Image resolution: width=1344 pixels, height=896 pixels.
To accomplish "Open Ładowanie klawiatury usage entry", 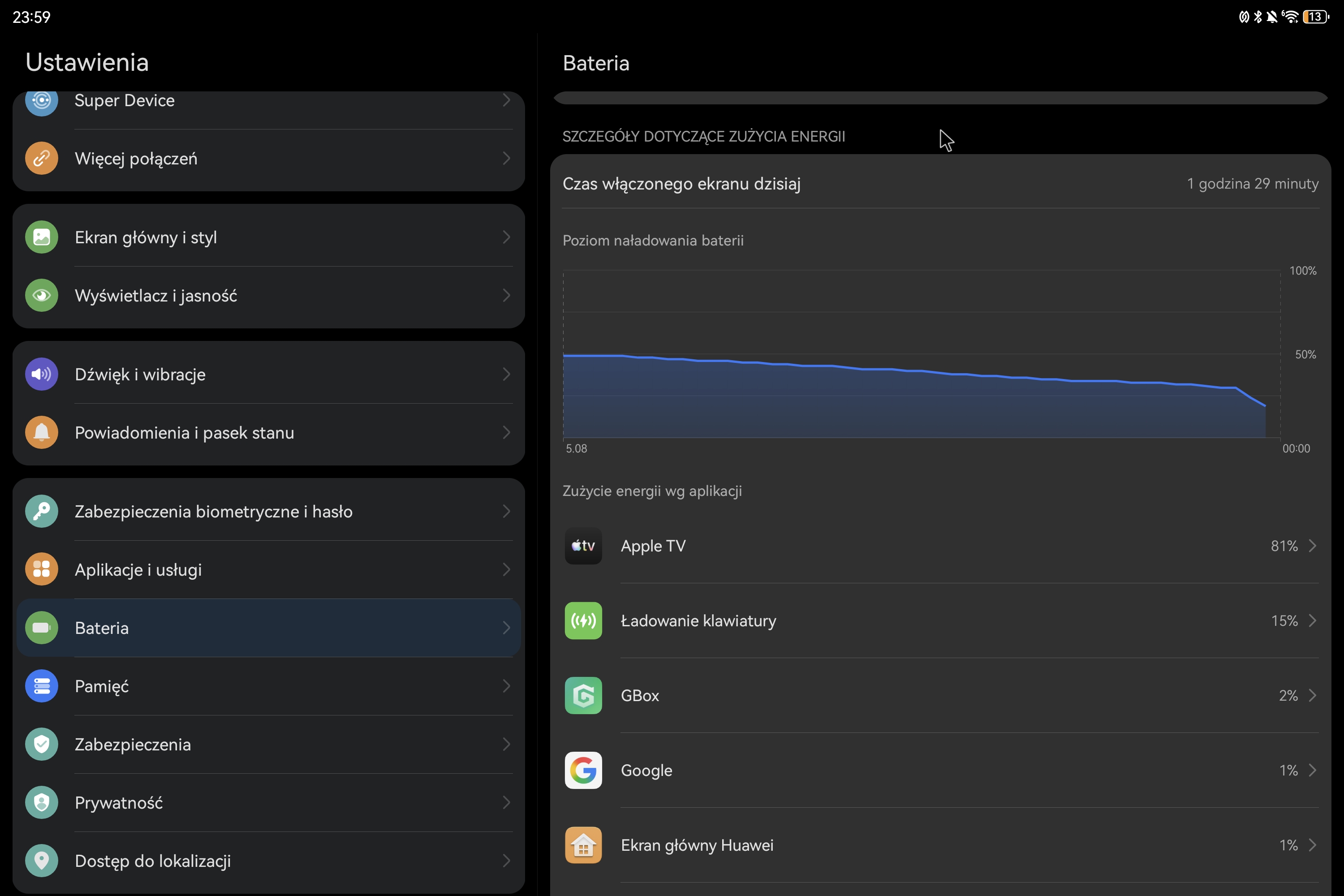I will pos(940,621).
